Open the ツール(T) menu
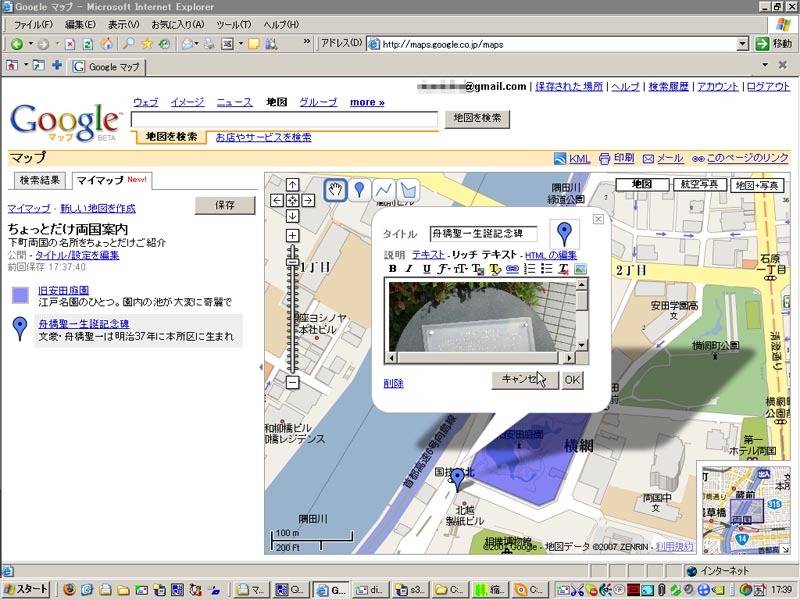 coord(233,24)
